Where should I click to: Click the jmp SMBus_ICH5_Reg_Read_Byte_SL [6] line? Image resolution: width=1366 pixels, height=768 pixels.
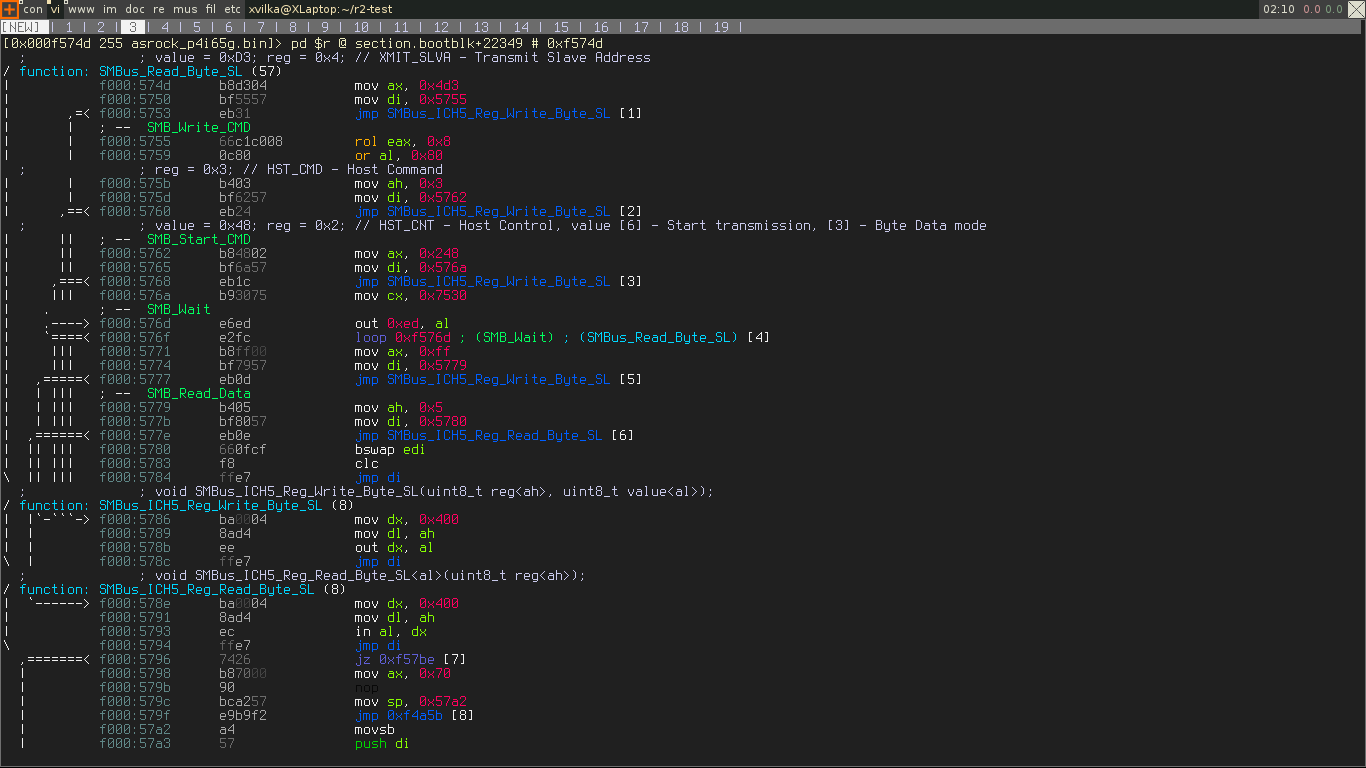point(494,435)
